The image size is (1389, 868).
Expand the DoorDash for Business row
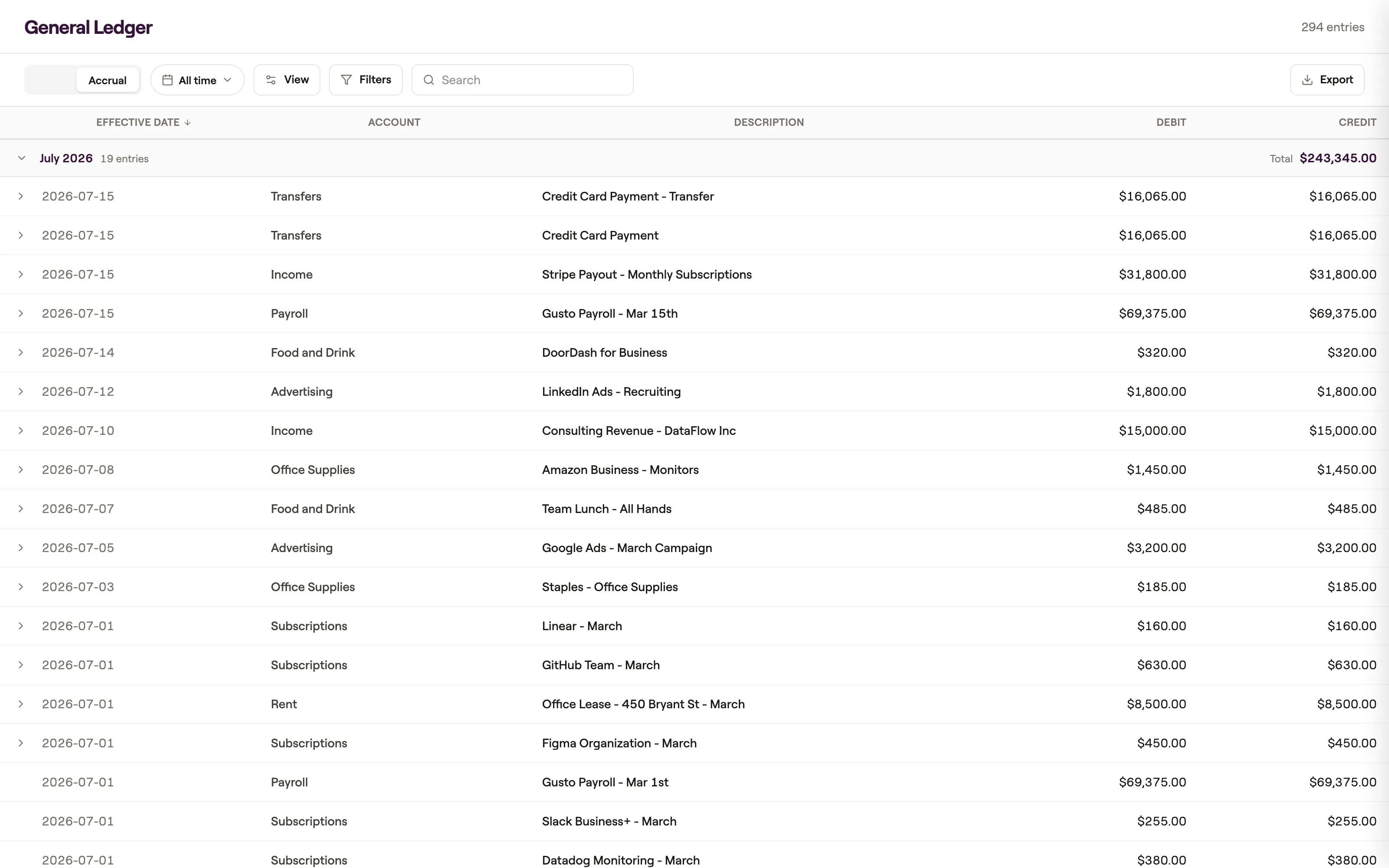click(x=21, y=352)
